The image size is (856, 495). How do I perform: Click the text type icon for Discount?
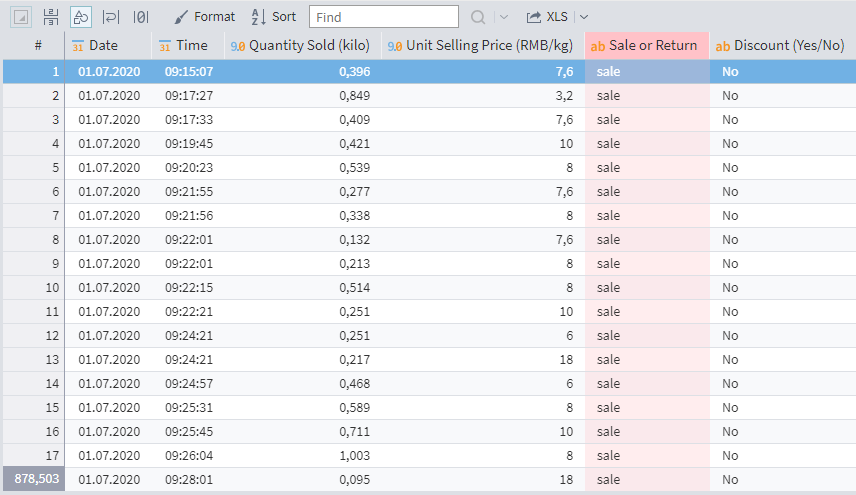point(722,46)
